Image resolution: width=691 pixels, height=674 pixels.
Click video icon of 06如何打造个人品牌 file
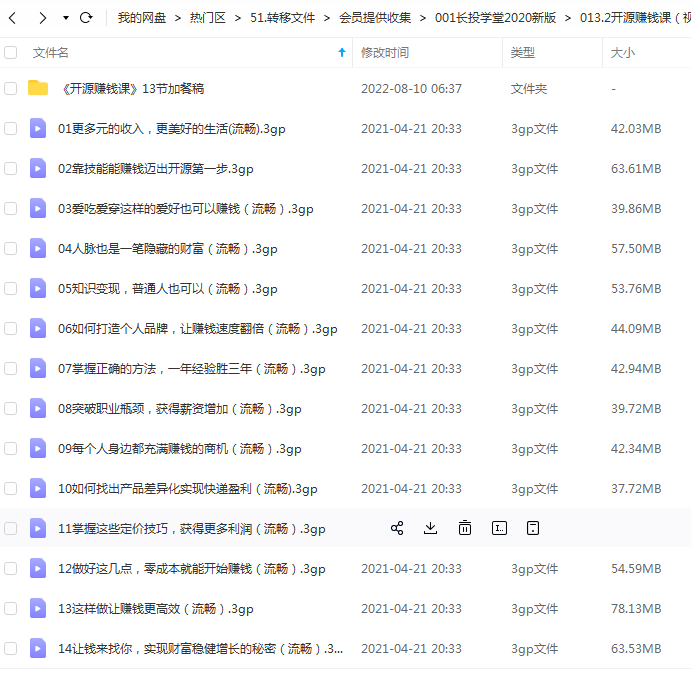pos(38,328)
